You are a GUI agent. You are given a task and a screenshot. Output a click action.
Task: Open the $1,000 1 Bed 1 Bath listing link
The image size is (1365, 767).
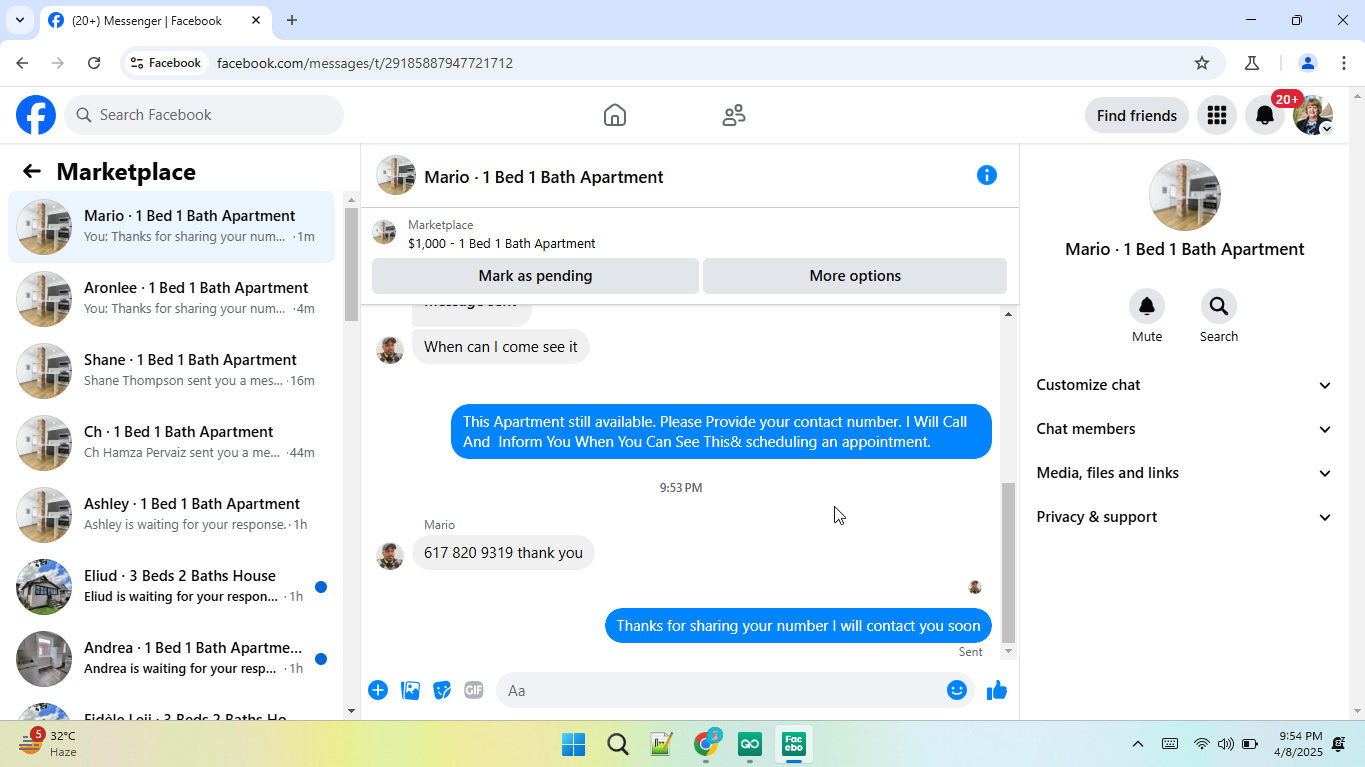[x=501, y=243]
